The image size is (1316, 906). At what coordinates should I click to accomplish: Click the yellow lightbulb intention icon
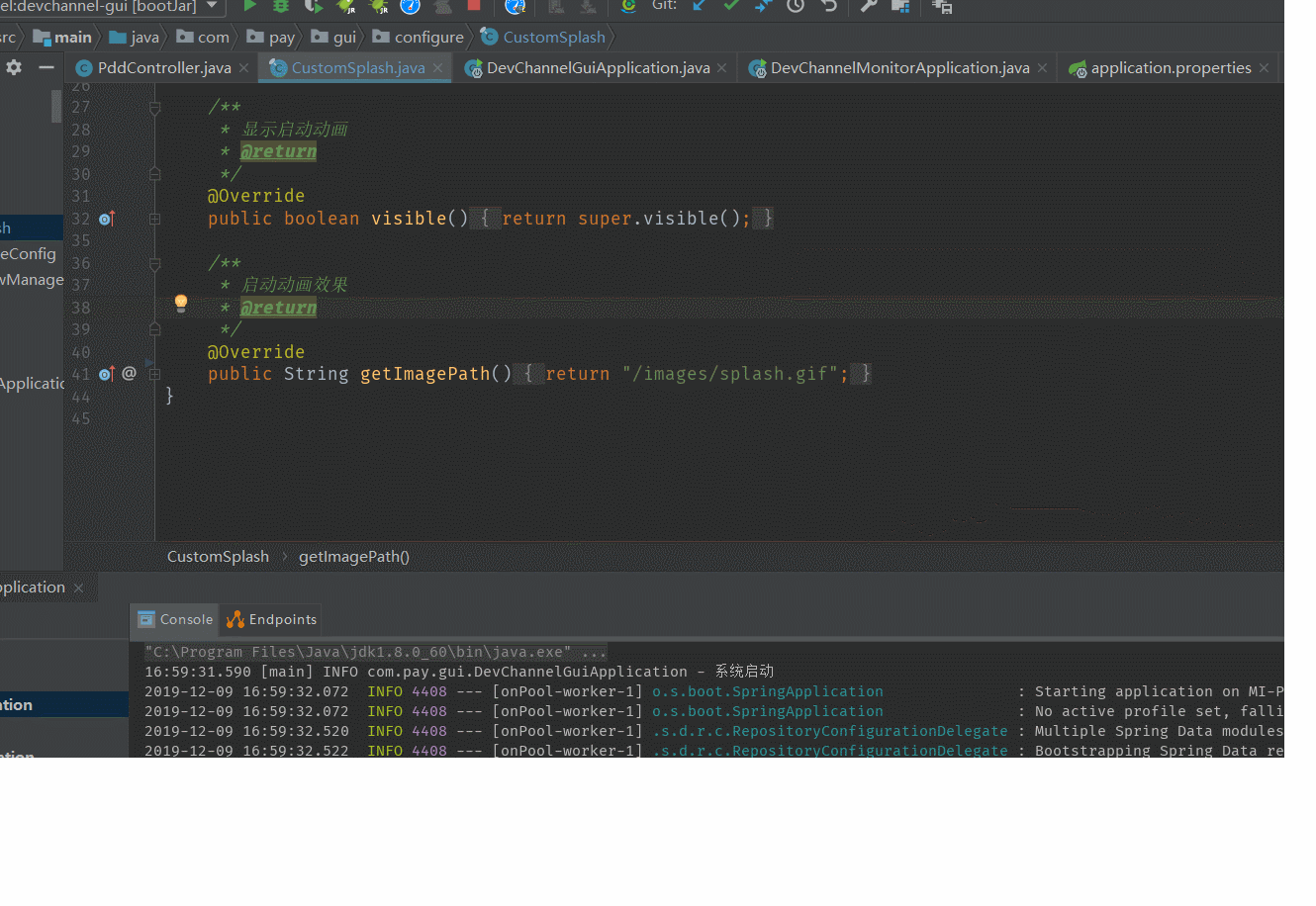click(x=181, y=304)
